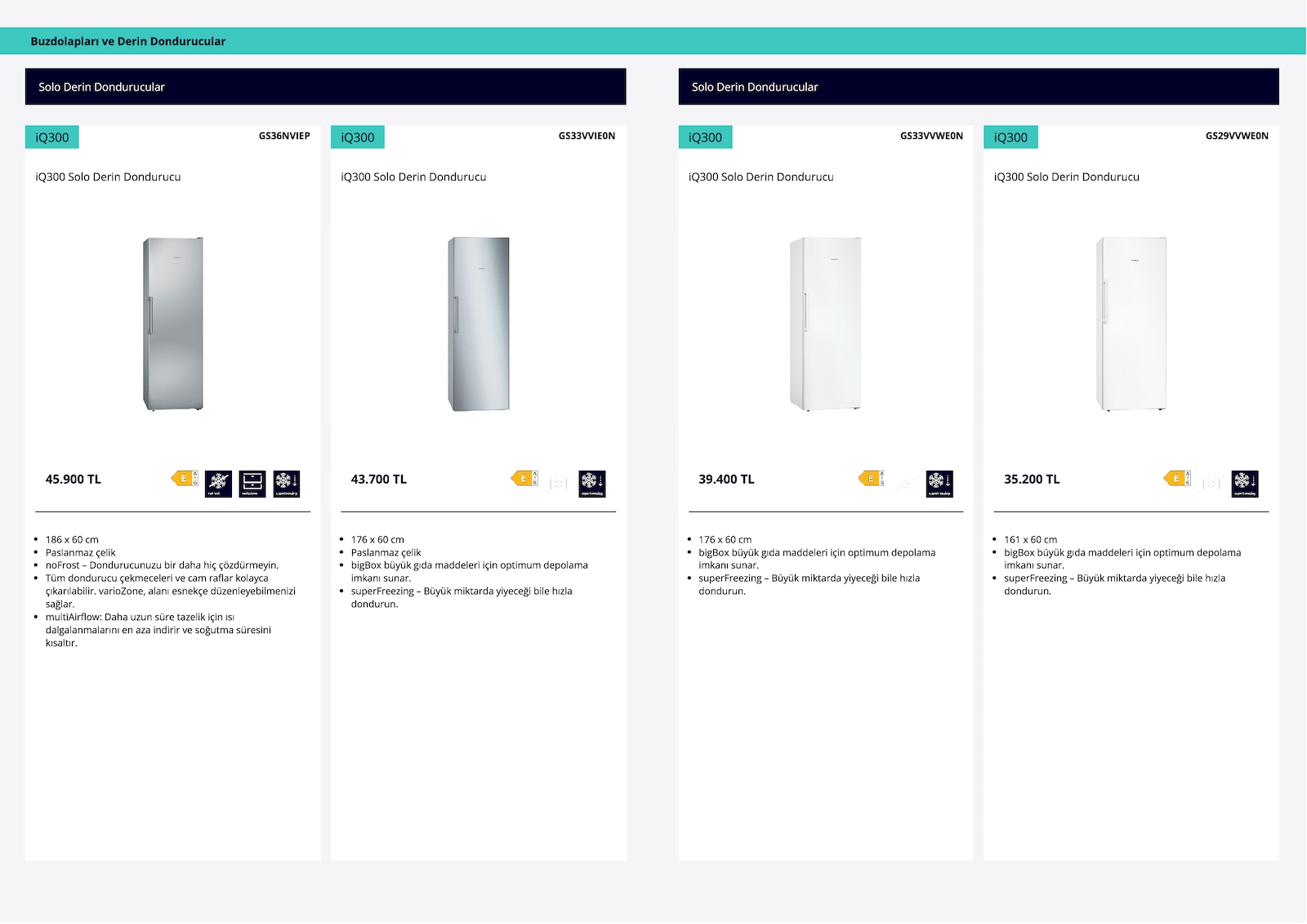This screenshot has height=924, width=1307.
Task: Click the model code GS33VVWE0N
Action: pyautogui.click(x=931, y=136)
